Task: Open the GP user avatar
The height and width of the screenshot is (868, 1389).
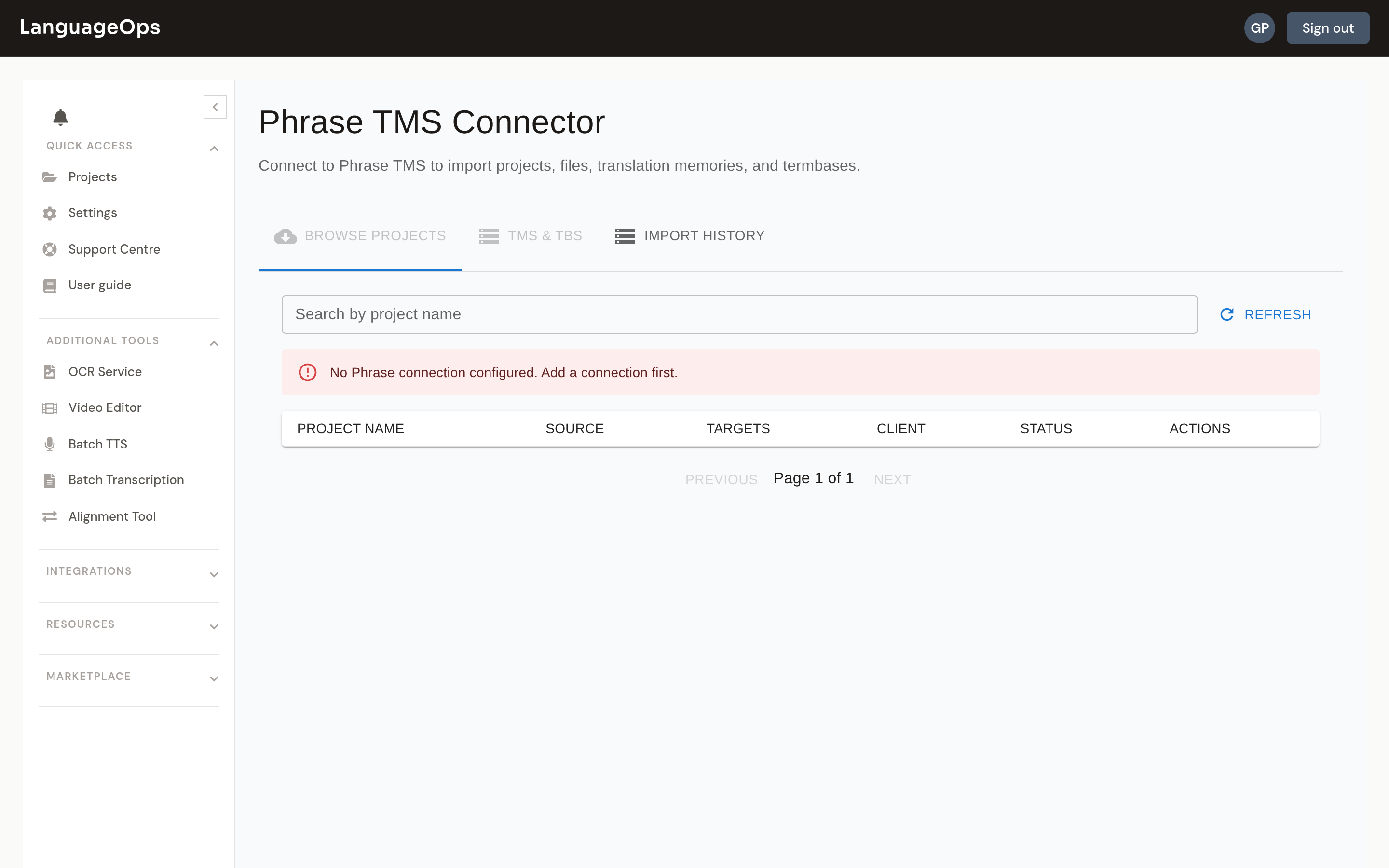Action: 1259,28
